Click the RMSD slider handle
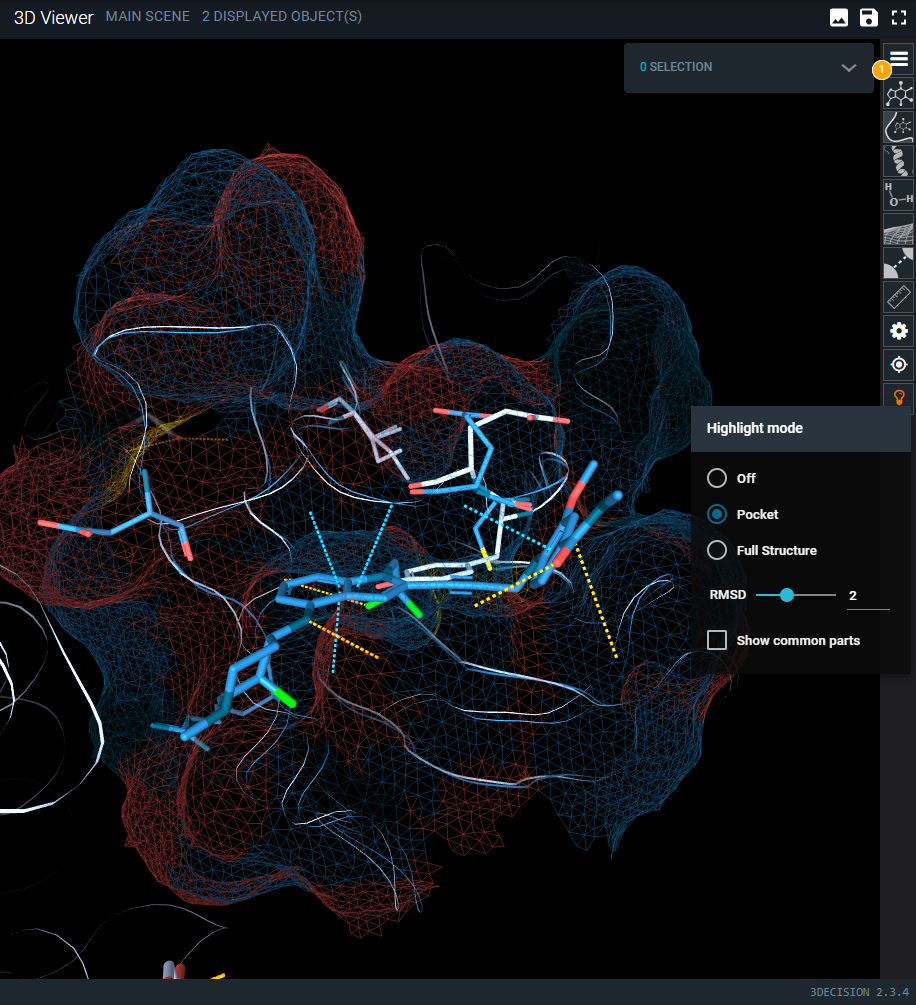916x1005 pixels. (787, 595)
